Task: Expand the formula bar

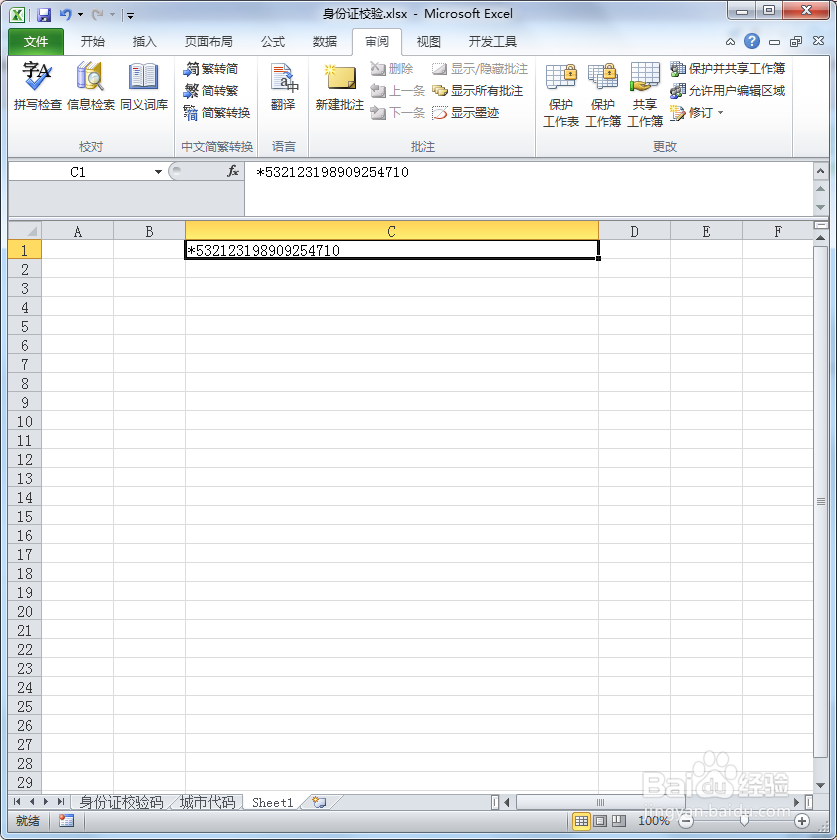Action: 820,171
